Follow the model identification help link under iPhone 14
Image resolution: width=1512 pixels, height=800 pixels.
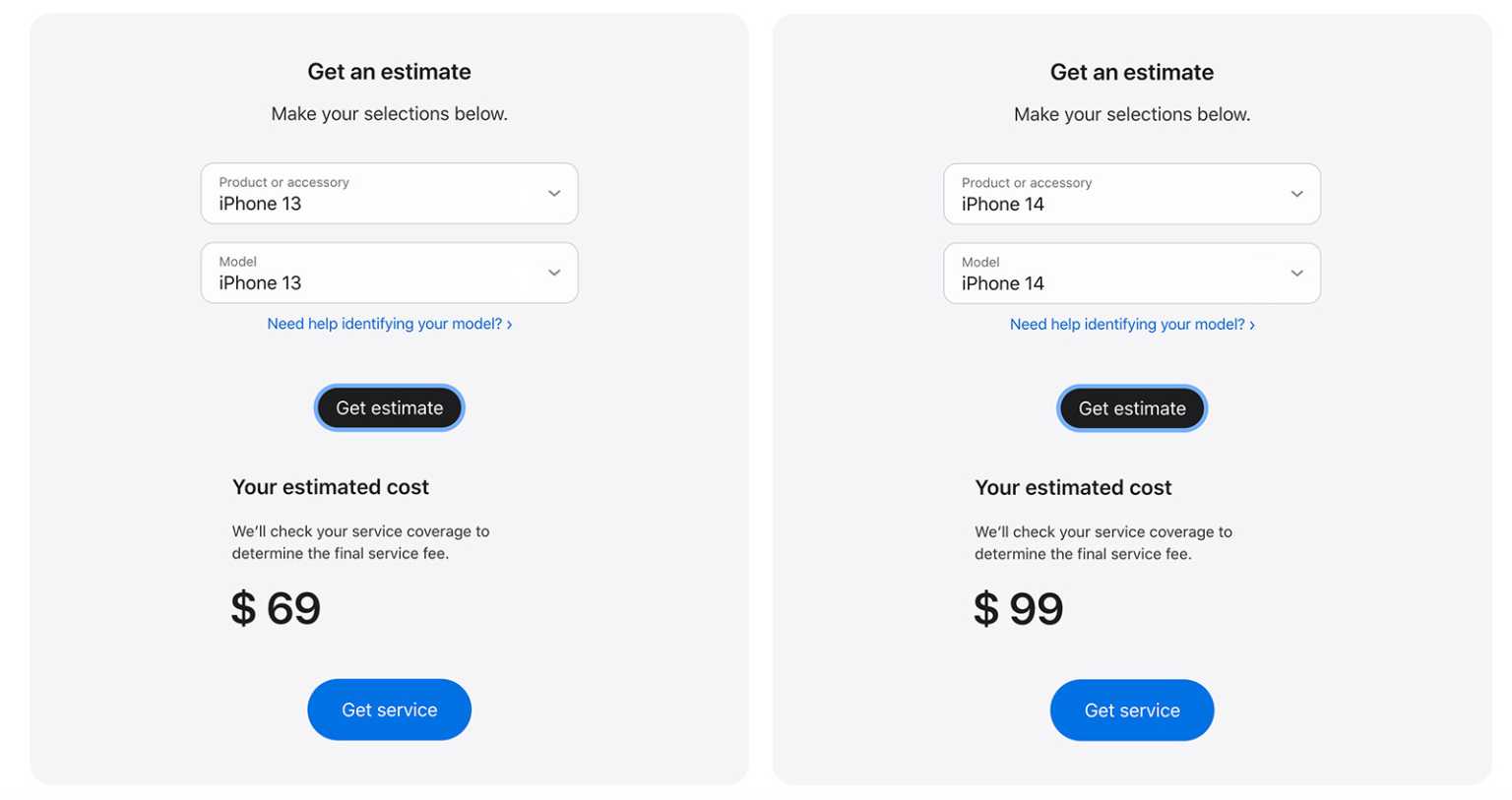click(1132, 325)
